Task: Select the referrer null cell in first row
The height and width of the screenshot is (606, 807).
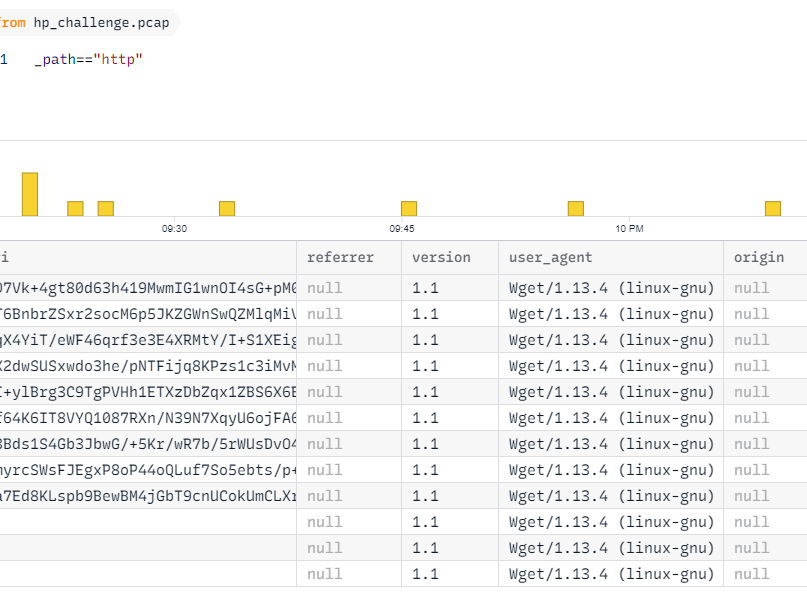Action: click(x=324, y=288)
